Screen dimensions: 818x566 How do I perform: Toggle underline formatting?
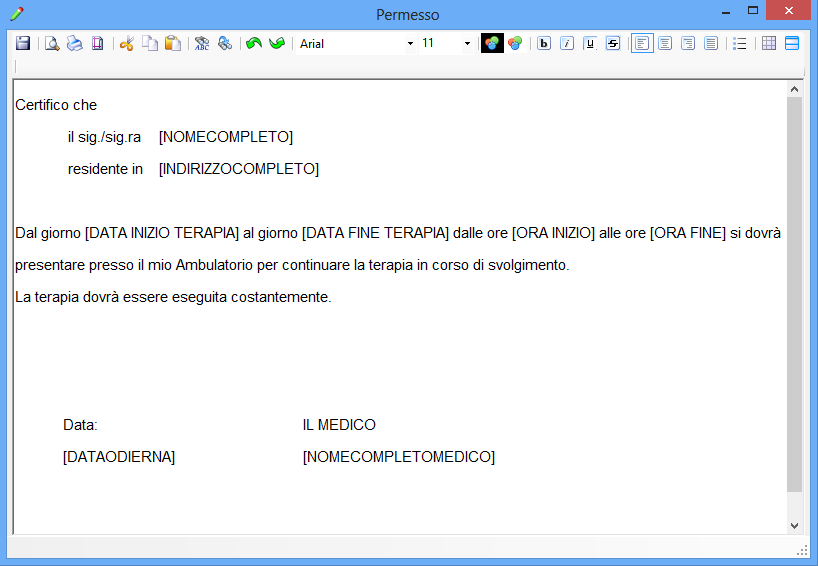(x=590, y=43)
